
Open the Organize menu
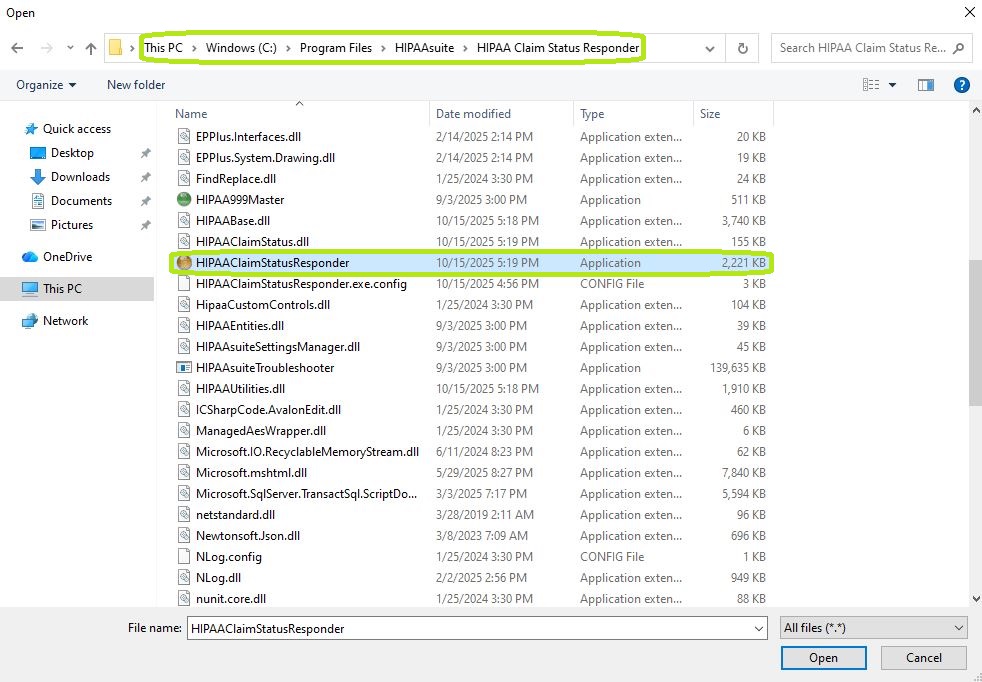pyautogui.click(x=46, y=85)
